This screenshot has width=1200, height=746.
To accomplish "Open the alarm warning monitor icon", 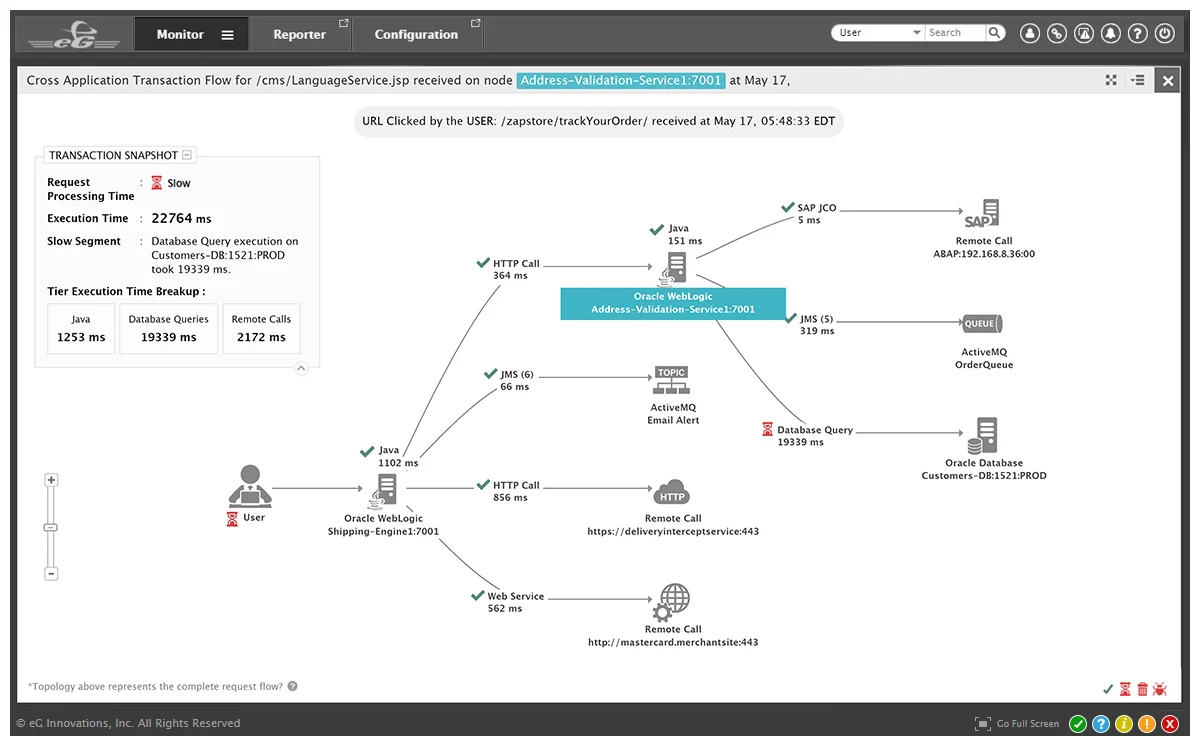I will 1084,33.
